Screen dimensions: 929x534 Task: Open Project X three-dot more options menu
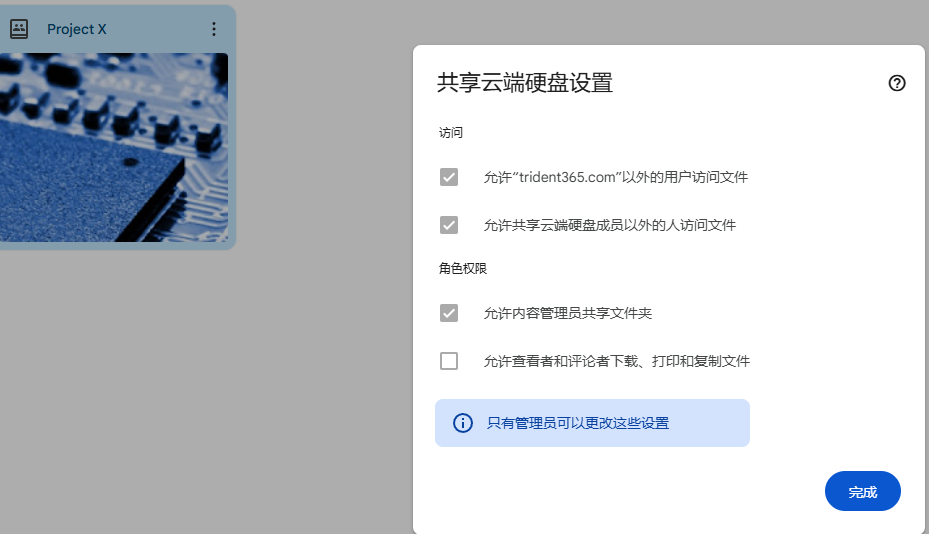point(214,29)
